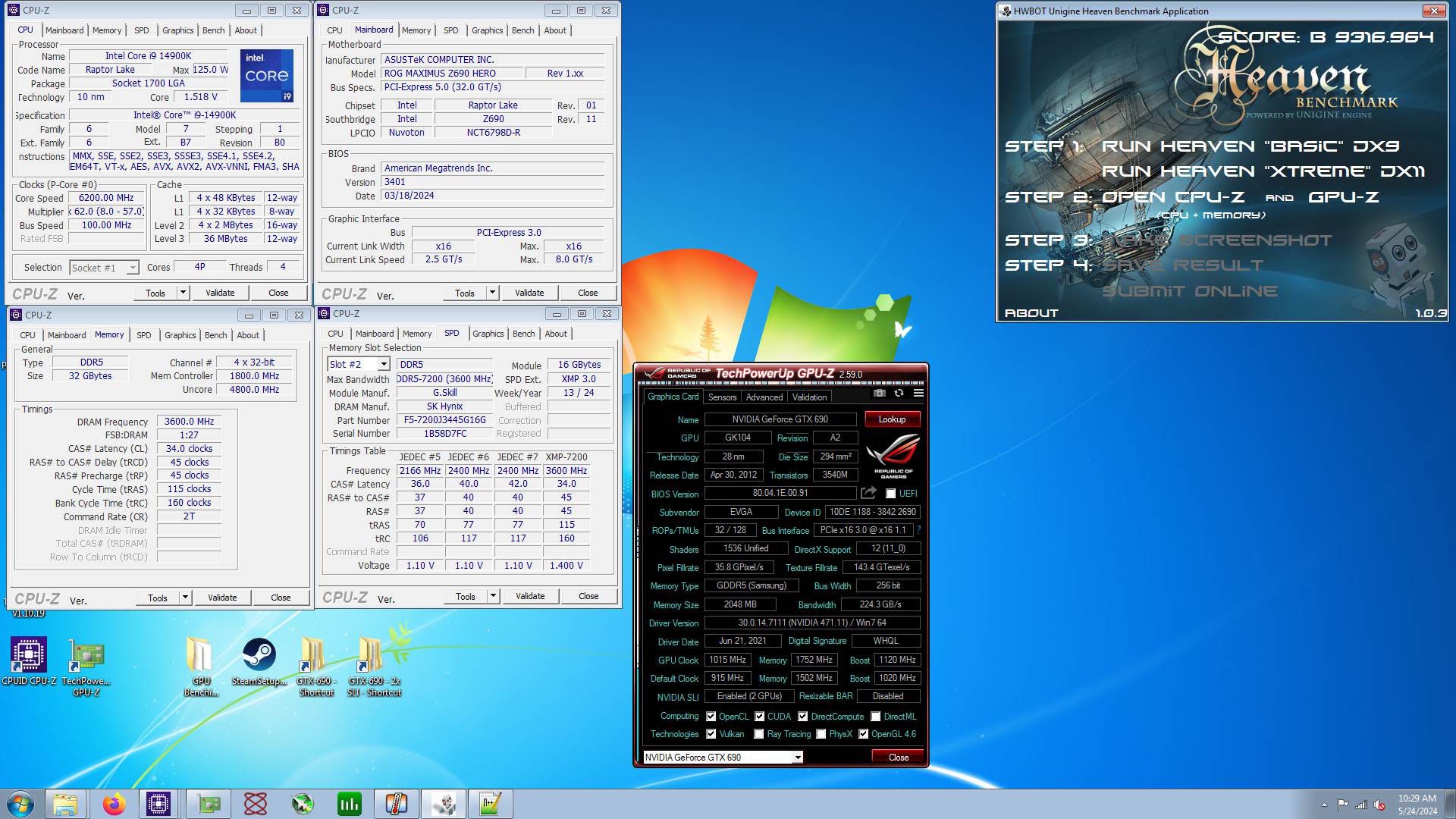The image size is (1456, 819).
Task: Select the GPU-Z taskbar icon
Action: (x=209, y=804)
